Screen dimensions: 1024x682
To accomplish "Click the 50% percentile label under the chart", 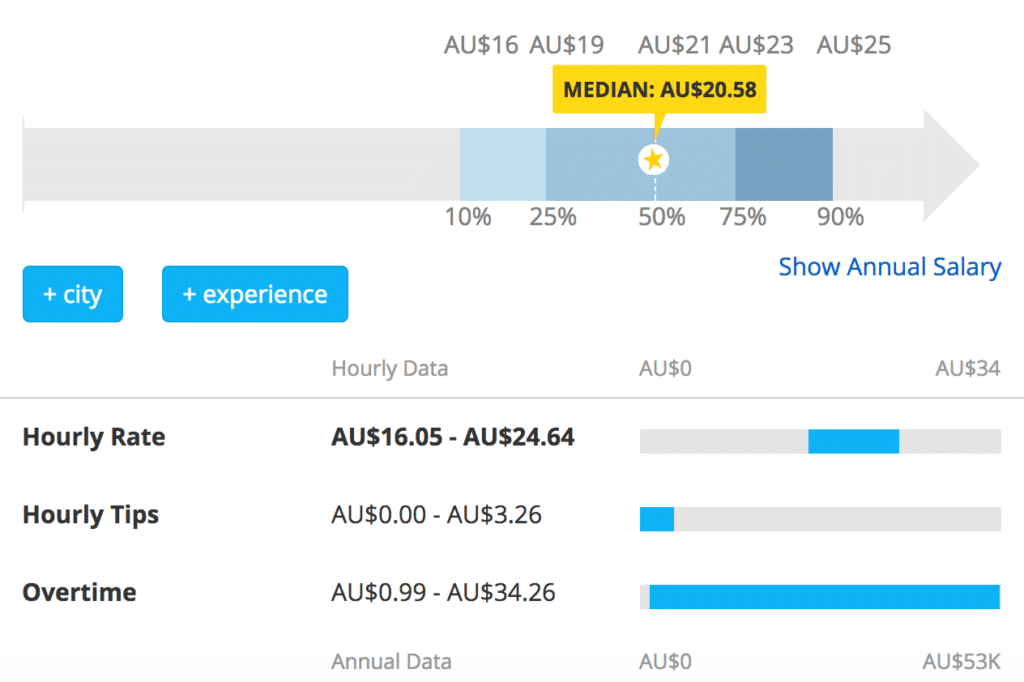I will tap(661, 217).
